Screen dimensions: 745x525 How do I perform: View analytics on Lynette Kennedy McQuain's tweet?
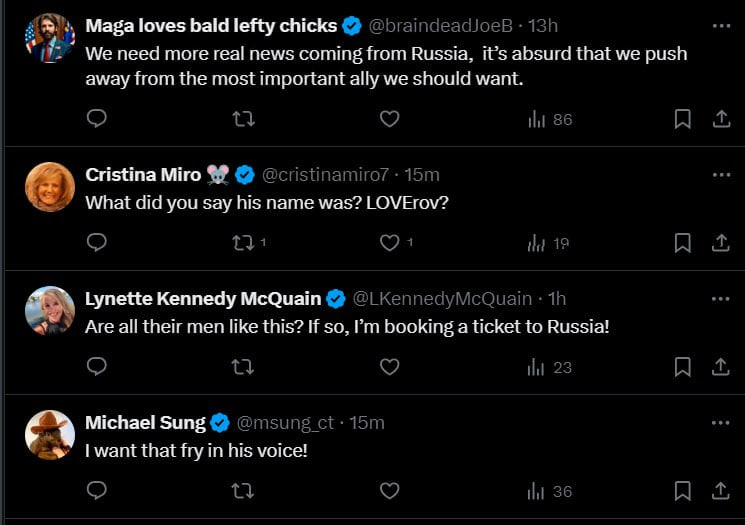pyautogui.click(x=549, y=367)
